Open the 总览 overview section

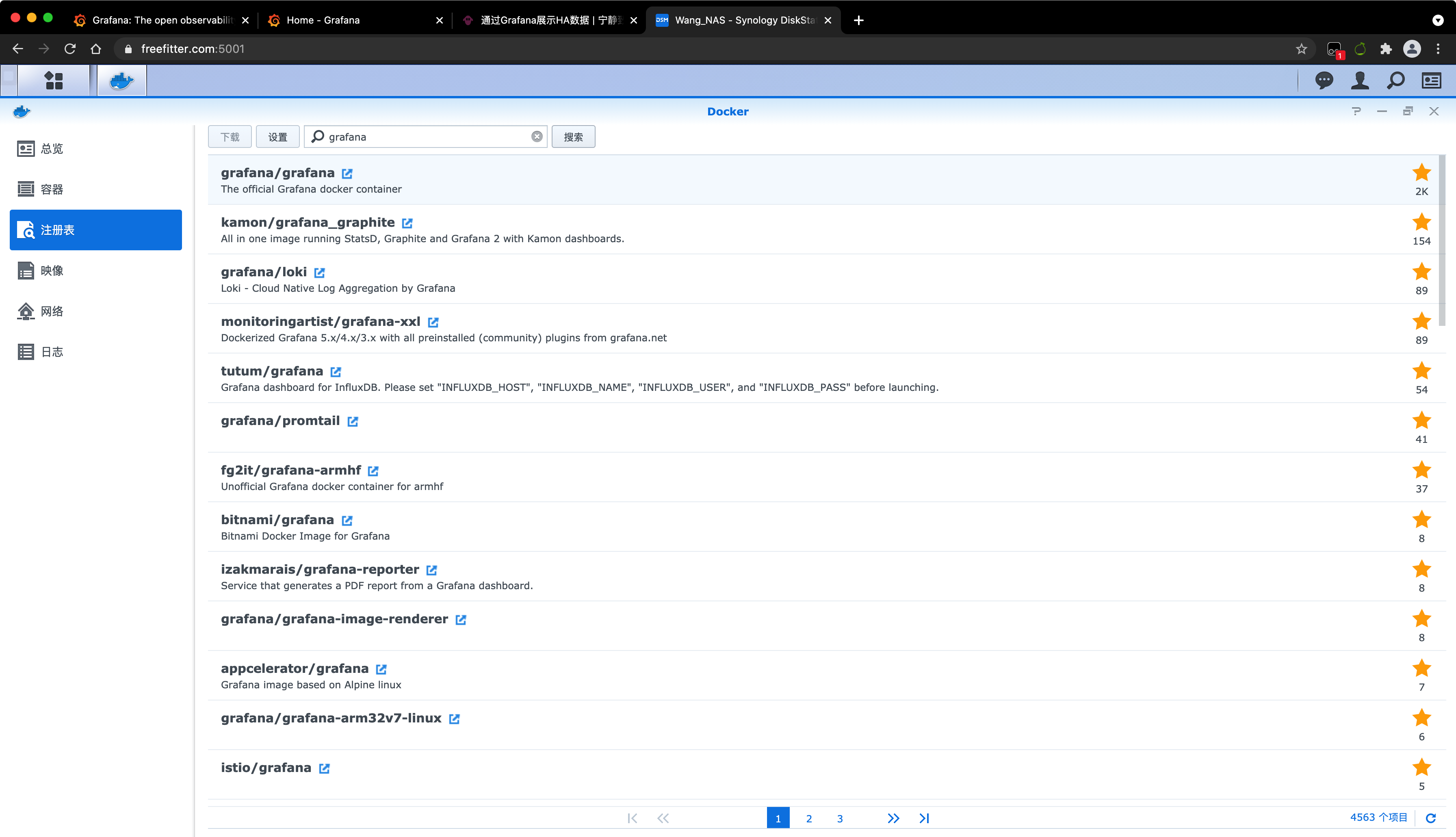click(x=96, y=149)
